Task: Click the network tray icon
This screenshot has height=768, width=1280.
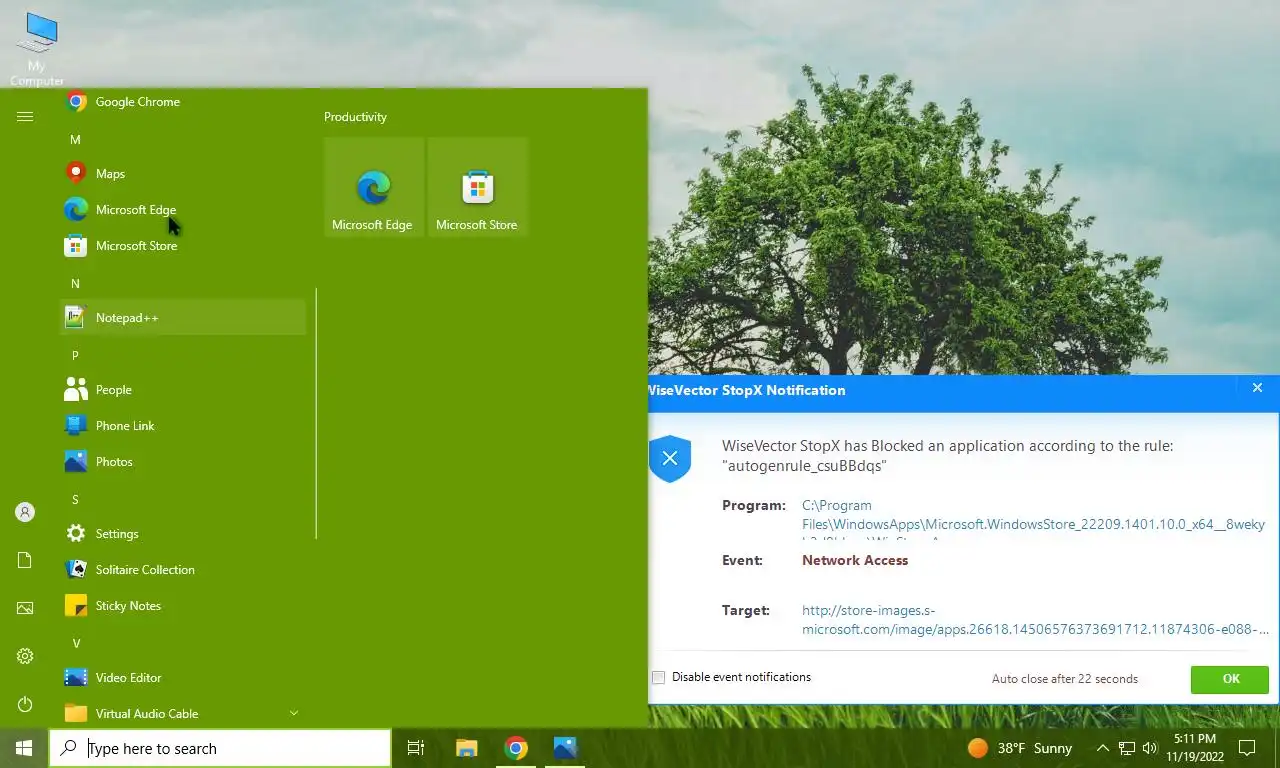Action: [1127, 748]
